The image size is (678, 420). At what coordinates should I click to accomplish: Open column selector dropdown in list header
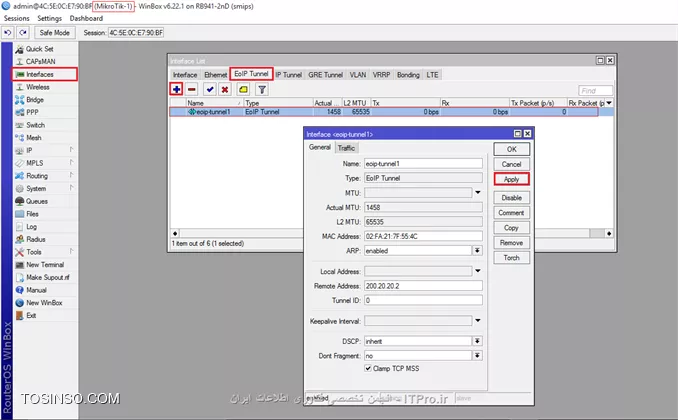click(x=609, y=103)
